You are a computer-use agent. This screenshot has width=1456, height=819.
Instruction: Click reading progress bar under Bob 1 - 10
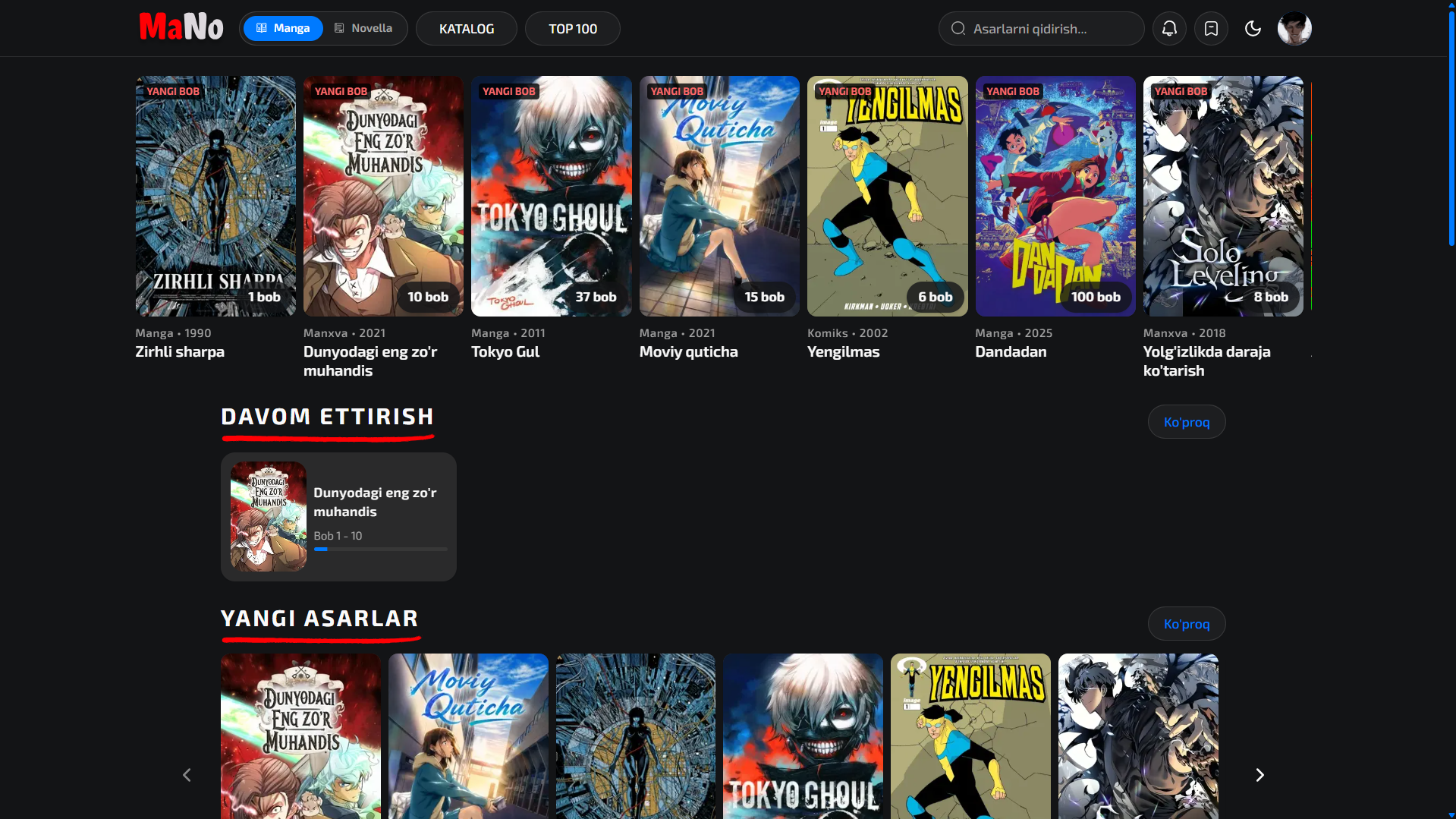point(381,549)
